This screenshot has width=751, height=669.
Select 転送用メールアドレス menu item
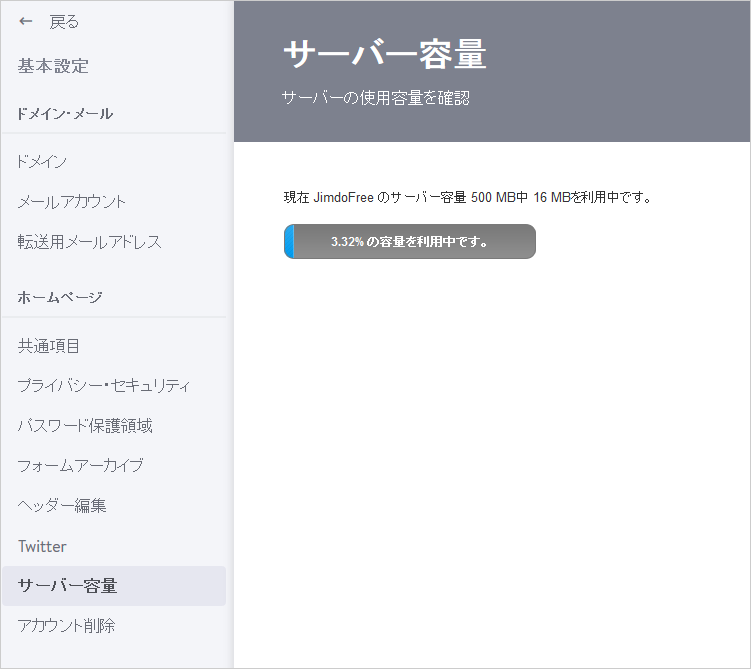(x=90, y=242)
